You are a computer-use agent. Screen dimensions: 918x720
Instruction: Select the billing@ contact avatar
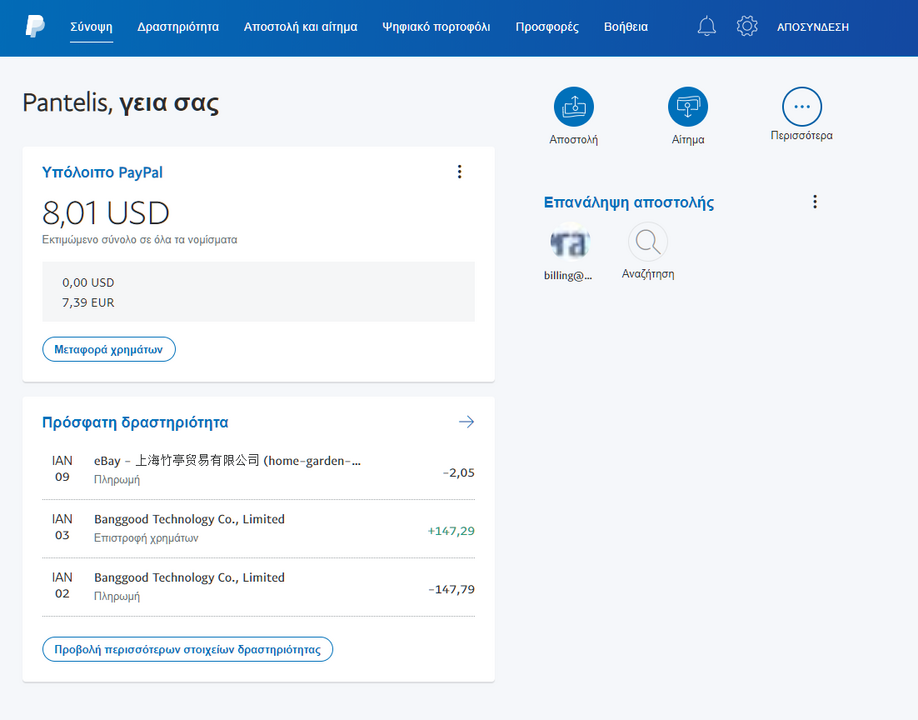click(x=570, y=242)
